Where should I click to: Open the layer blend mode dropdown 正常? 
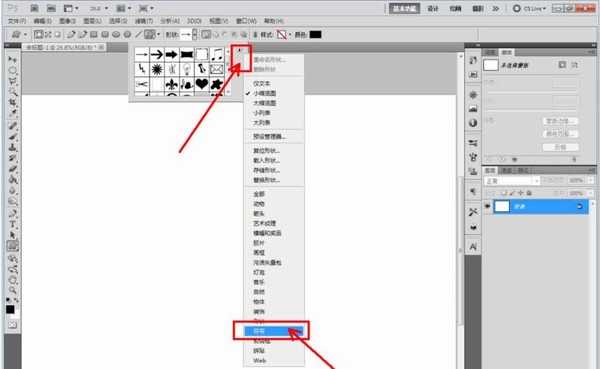click(512, 181)
